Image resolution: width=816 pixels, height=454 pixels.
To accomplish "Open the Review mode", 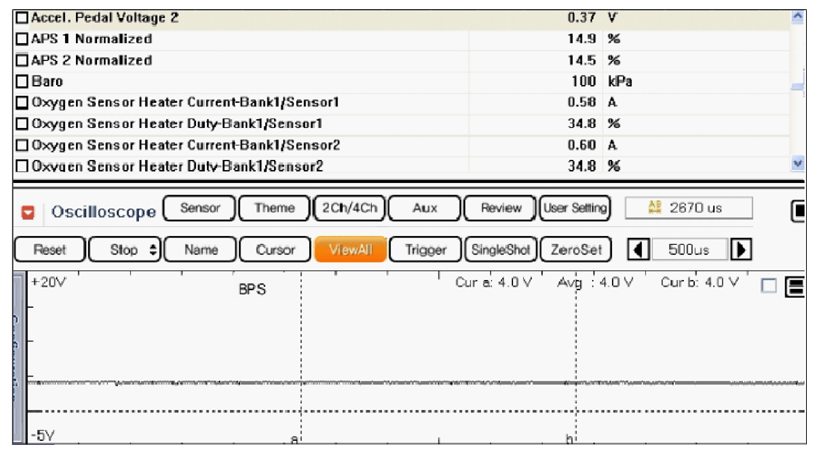I will pos(500,208).
